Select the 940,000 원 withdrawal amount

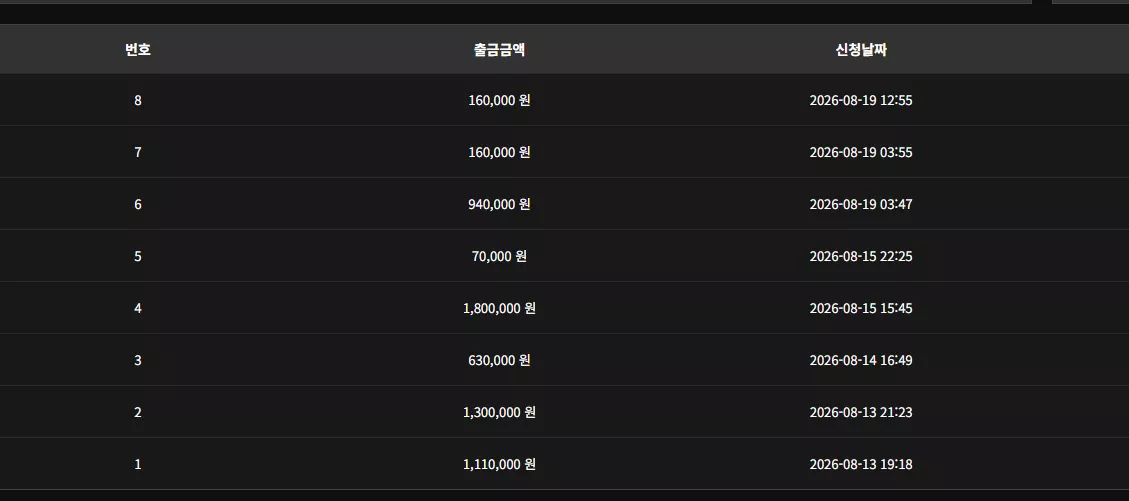(x=499, y=204)
